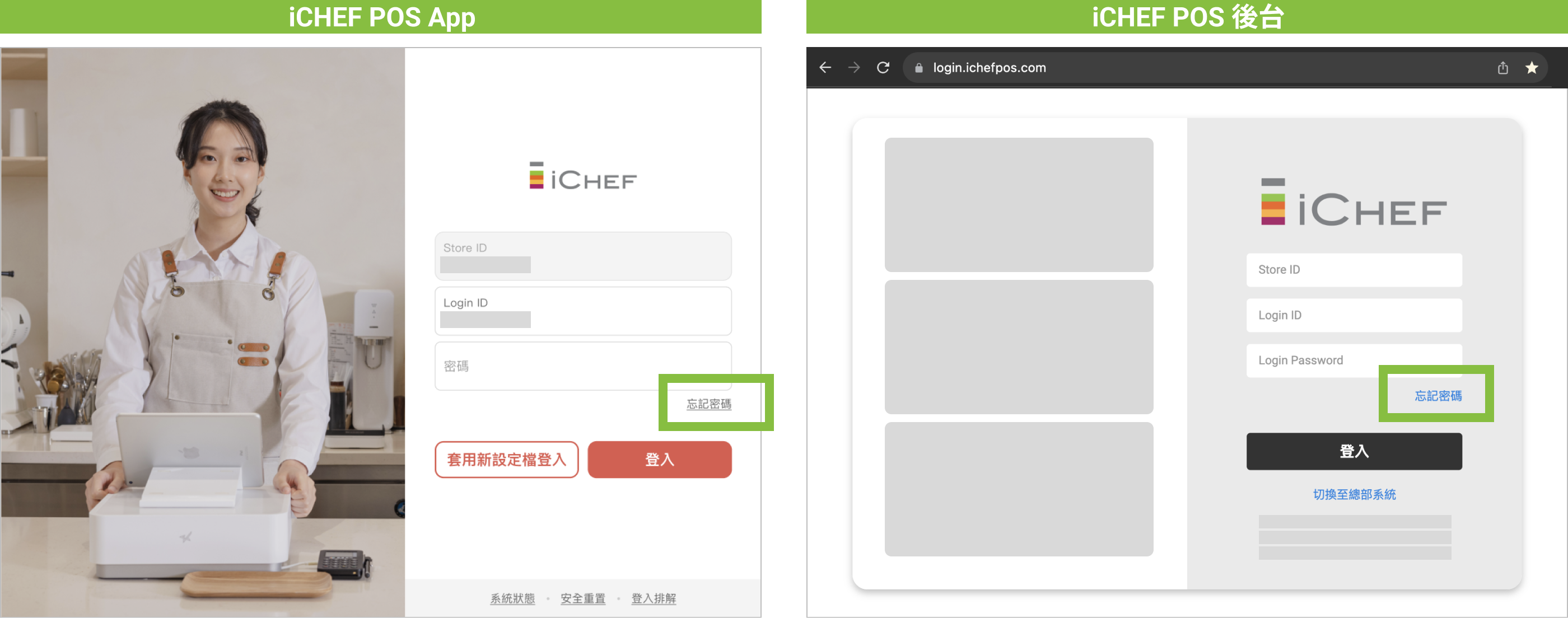1568x618 pixels.
Task: Click the iCHEF logo in web backend
Action: [x=1353, y=203]
